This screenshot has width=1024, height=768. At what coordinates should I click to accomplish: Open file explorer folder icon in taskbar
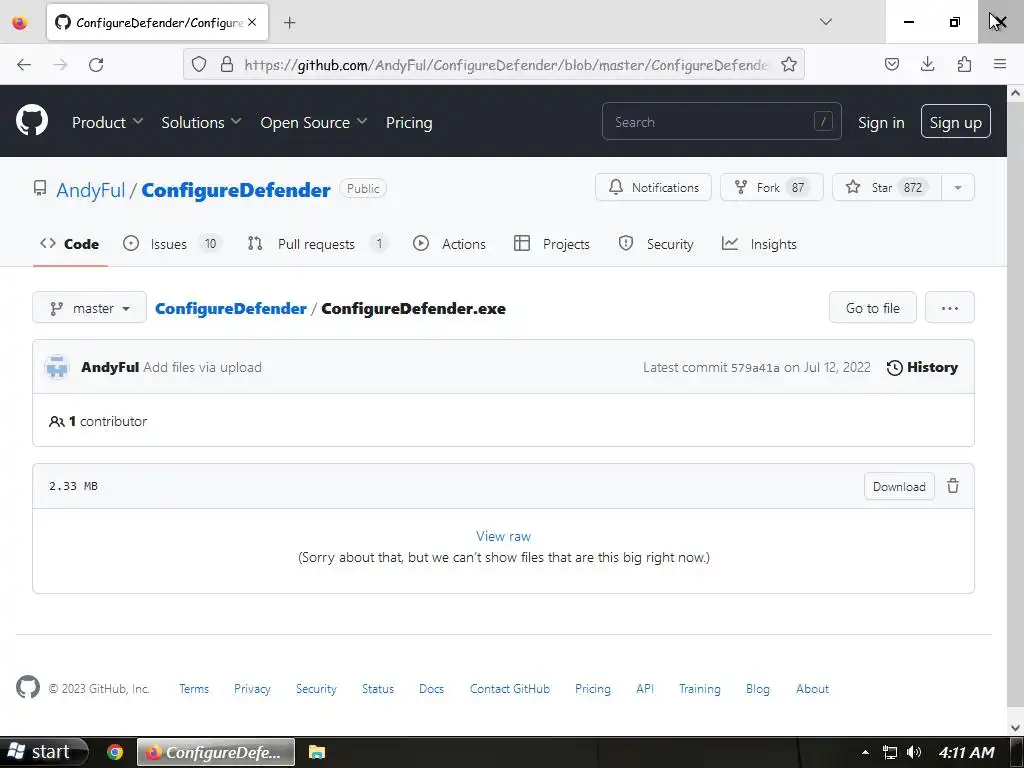(317, 752)
